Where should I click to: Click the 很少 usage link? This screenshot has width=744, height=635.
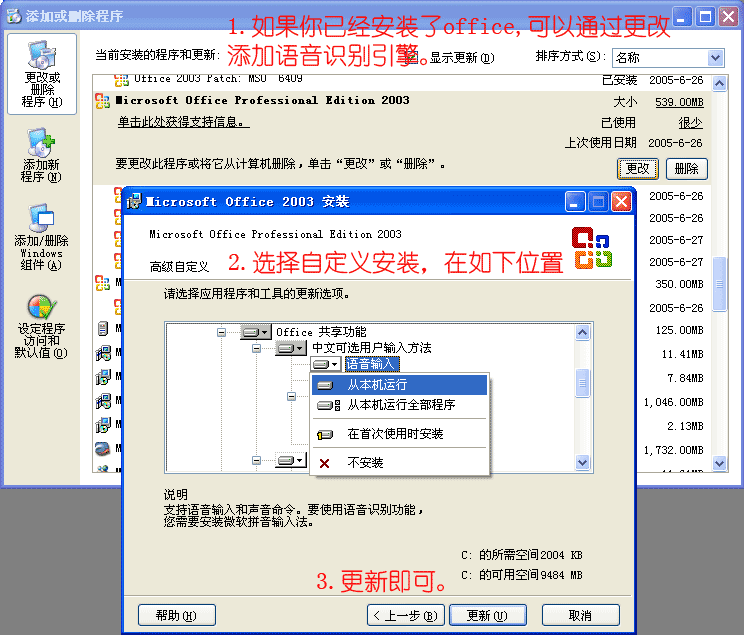(x=690, y=123)
